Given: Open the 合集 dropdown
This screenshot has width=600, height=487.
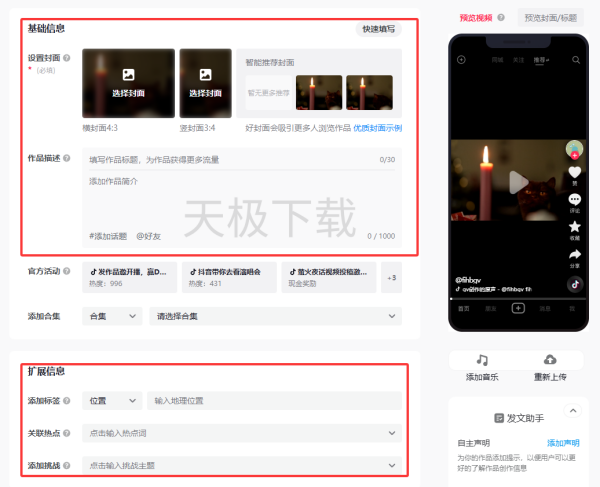Looking at the screenshot, I should pyautogui.click(x=111, y=316).
